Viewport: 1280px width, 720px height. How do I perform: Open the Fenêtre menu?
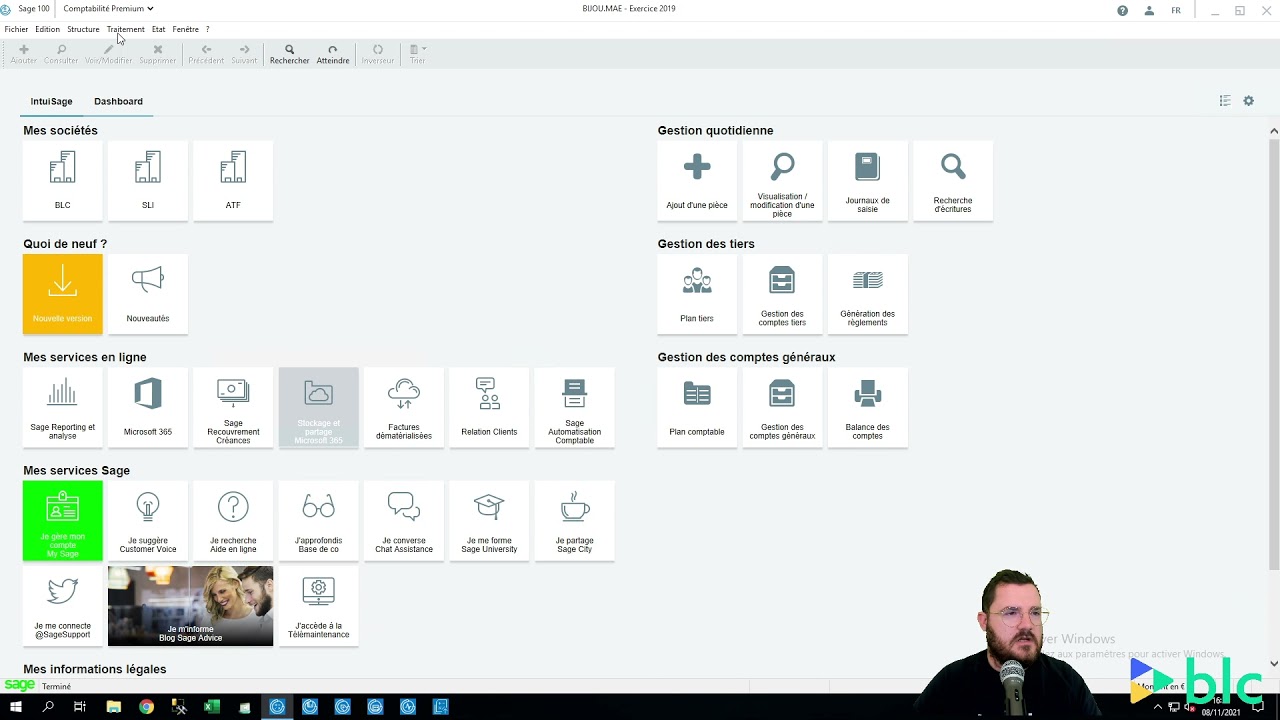pos(185,29)
